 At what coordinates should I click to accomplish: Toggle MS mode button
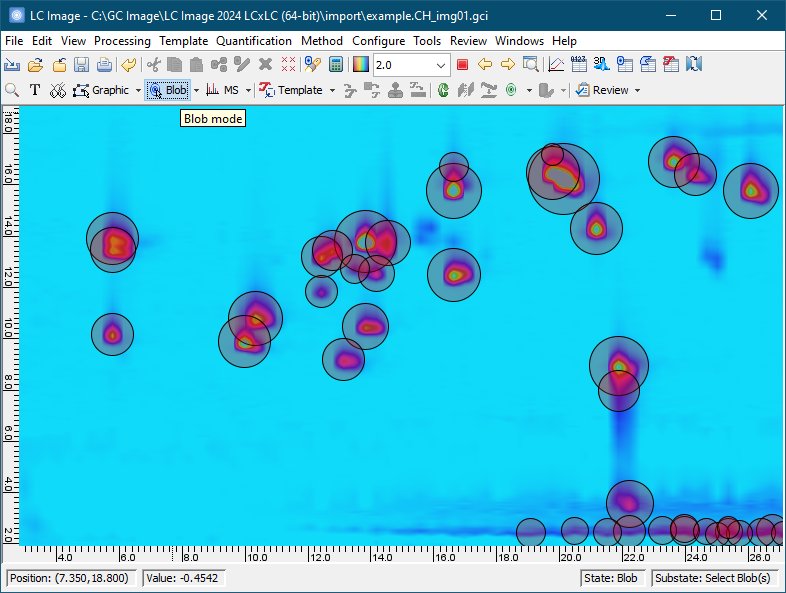(x=223, y=90)
